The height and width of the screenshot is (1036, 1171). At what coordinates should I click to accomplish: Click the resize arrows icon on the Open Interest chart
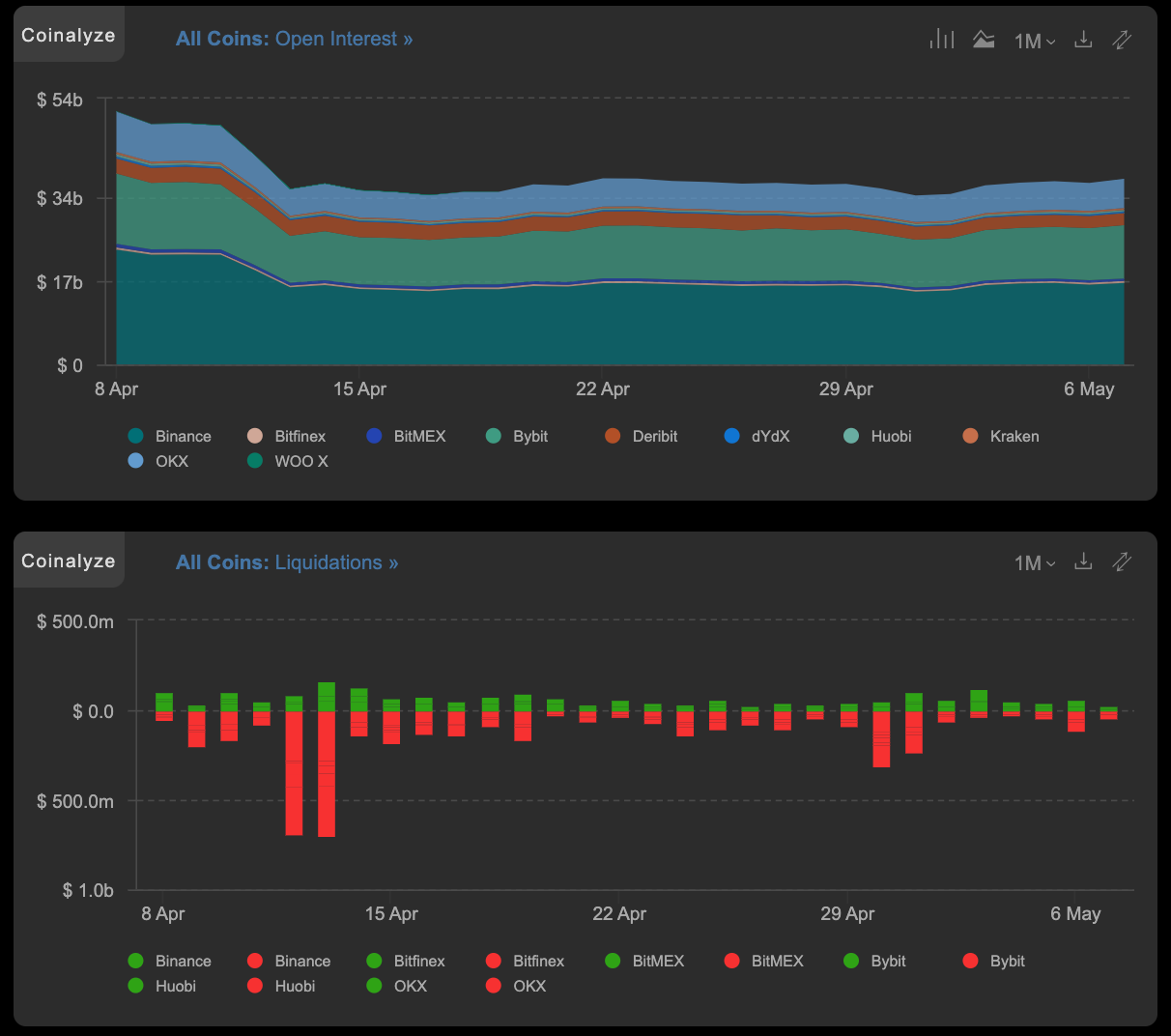coord(1122,39)
